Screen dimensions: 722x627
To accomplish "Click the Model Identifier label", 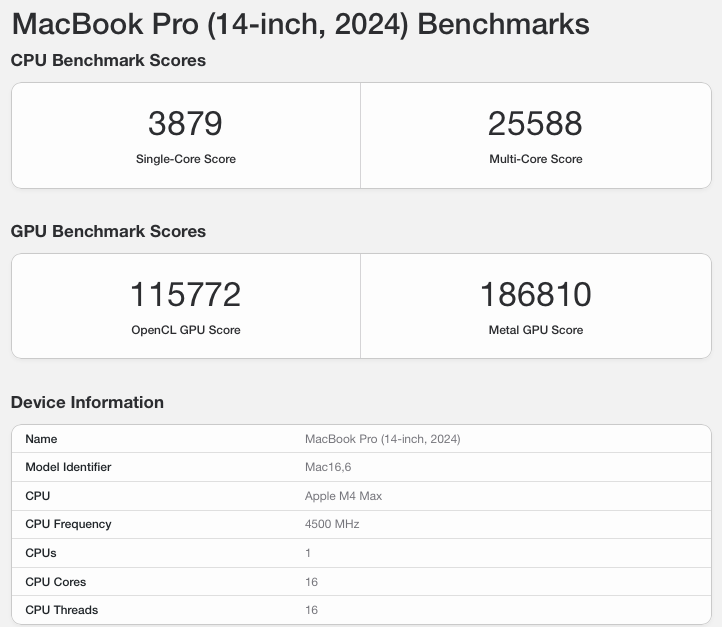I will click(x=68, y=467).
